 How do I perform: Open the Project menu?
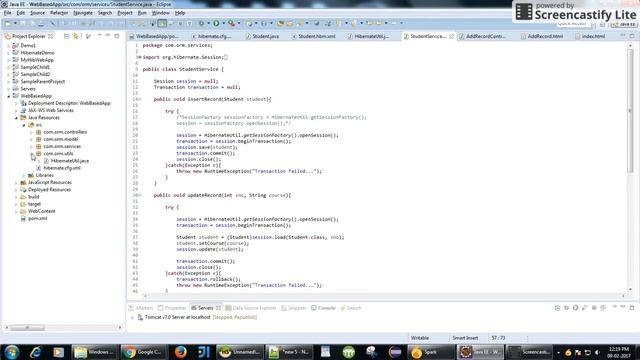click(125, 13)
